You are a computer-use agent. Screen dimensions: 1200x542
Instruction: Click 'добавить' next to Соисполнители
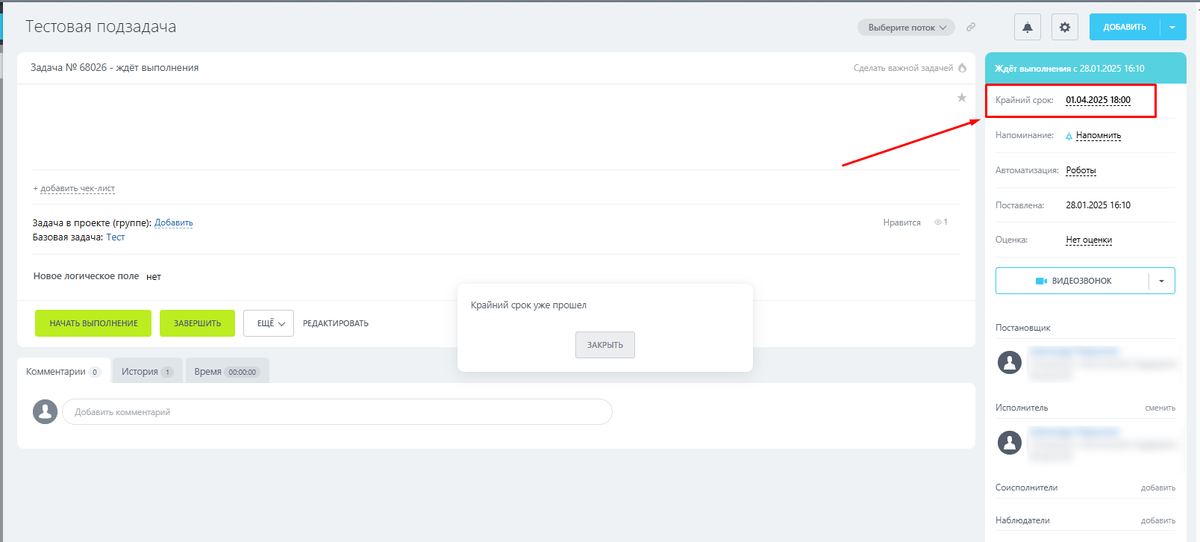(x=1158, y=488)
